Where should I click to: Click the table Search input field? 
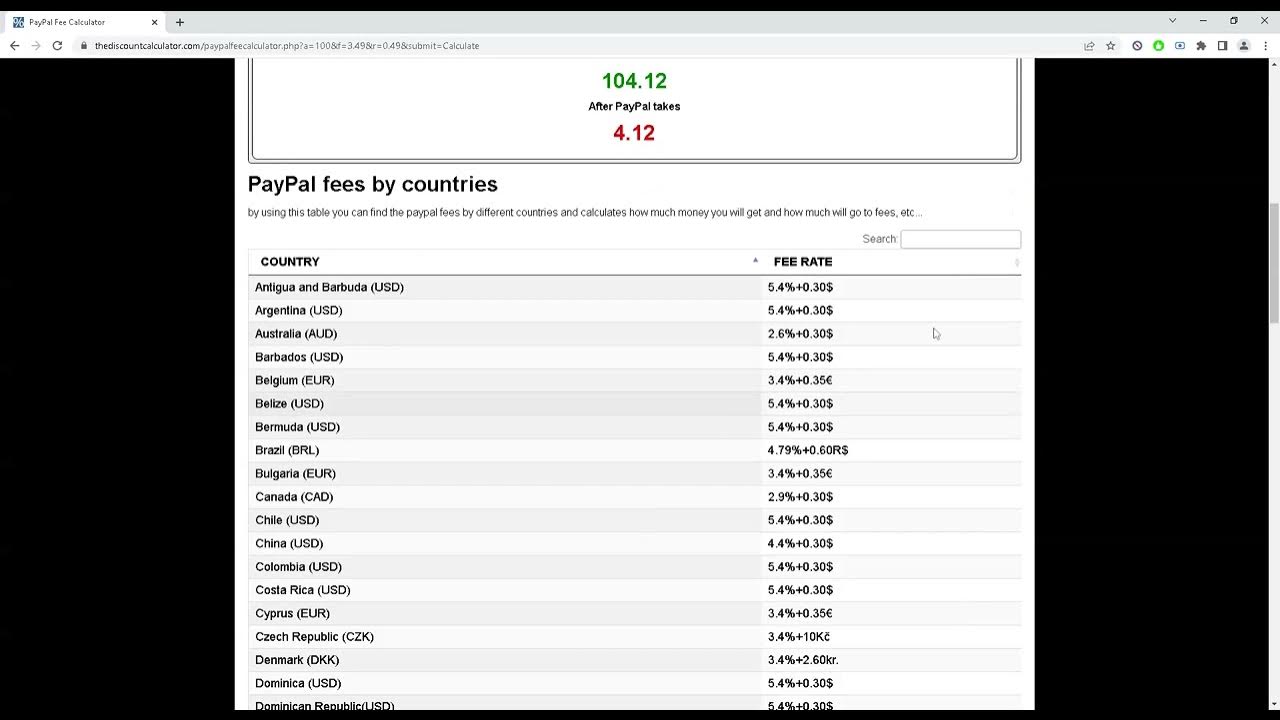tap(960, 239)
